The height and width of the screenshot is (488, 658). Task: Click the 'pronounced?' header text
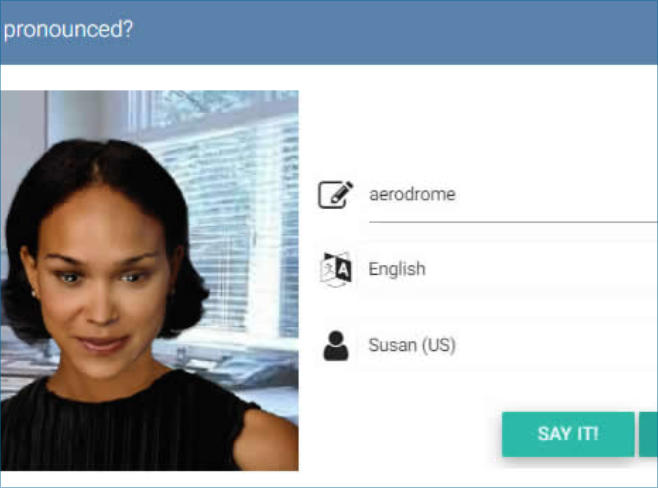point(68,30)
